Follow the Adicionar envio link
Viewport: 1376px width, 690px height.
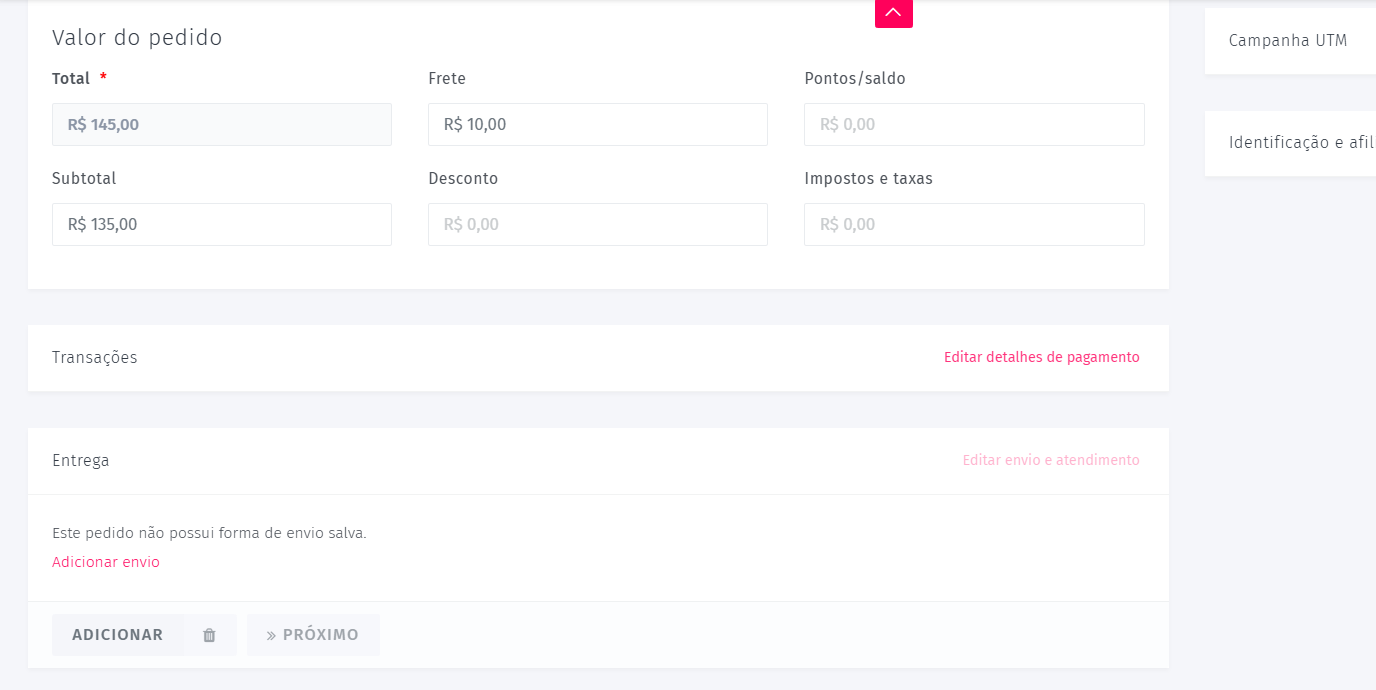(x=106, y=562)
